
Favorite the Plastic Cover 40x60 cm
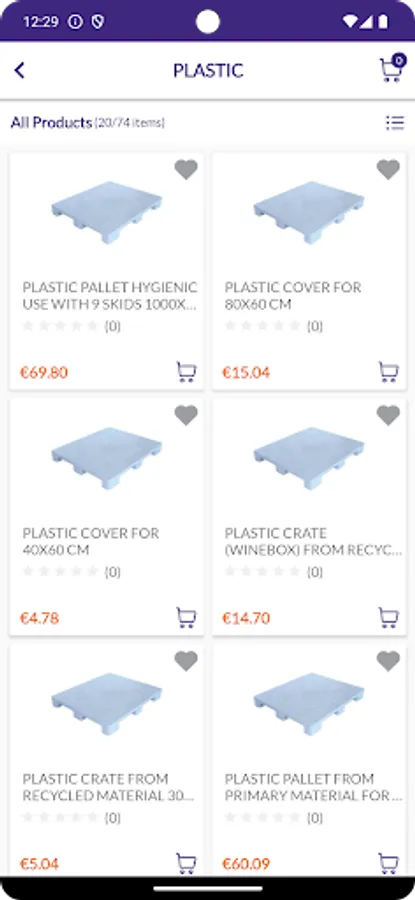coord(186,415)
